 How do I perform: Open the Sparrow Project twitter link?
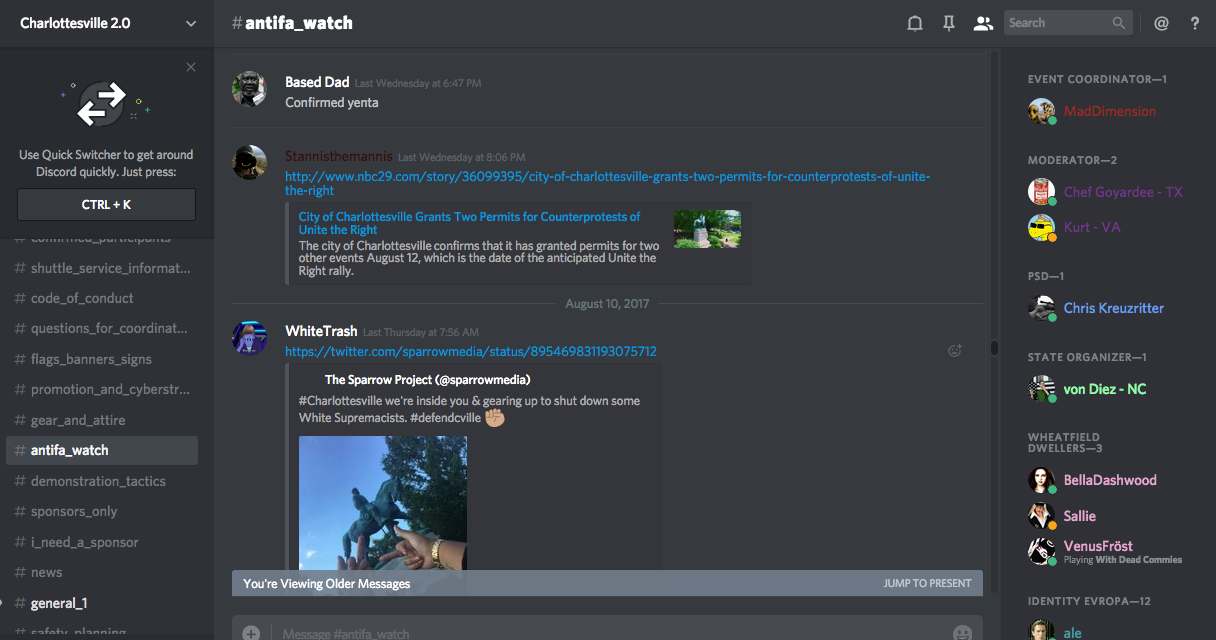(x=470, y=352)
